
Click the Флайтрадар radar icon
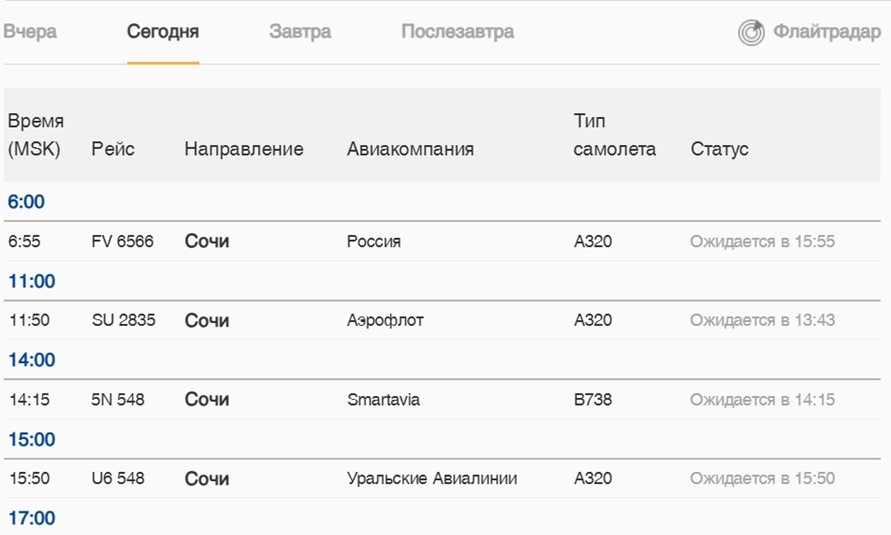click(751, 32)
